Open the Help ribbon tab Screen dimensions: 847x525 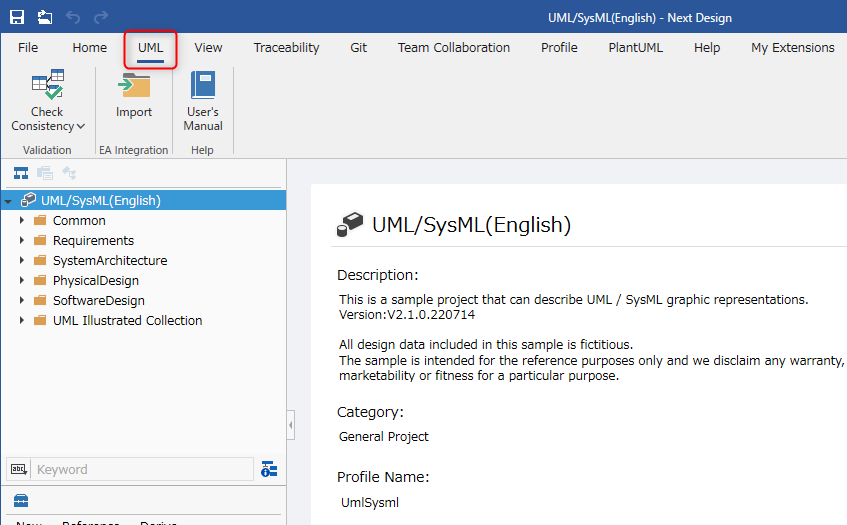[x=707, y=48]
